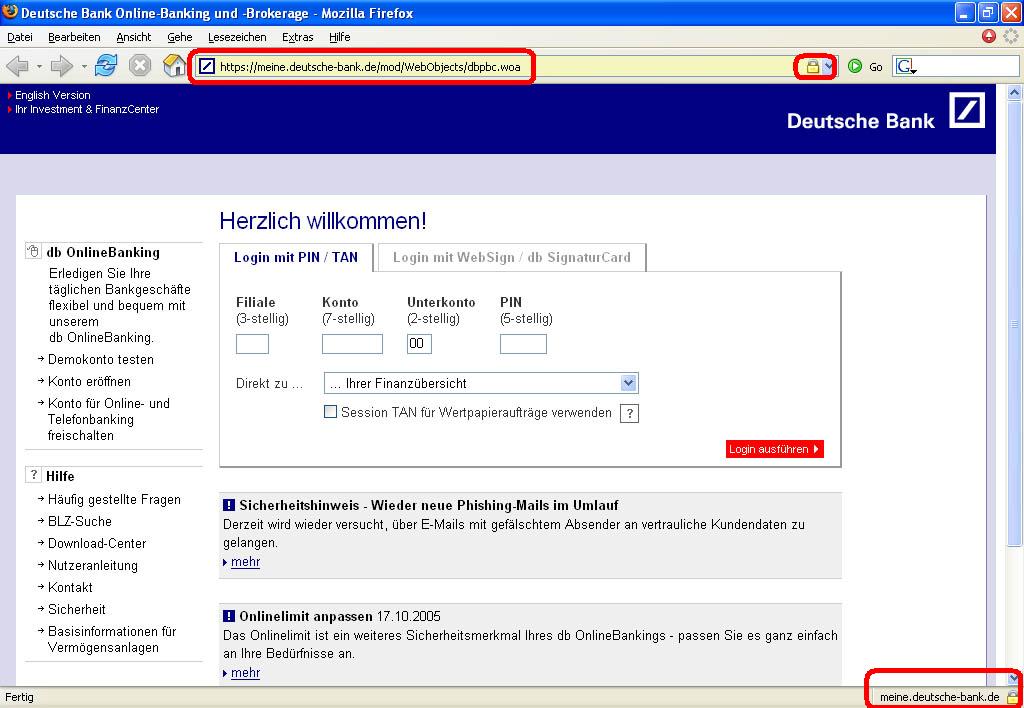1024x708 pixels.
Task: Open the Ansicht menu
Action: (x=133, y=37)
